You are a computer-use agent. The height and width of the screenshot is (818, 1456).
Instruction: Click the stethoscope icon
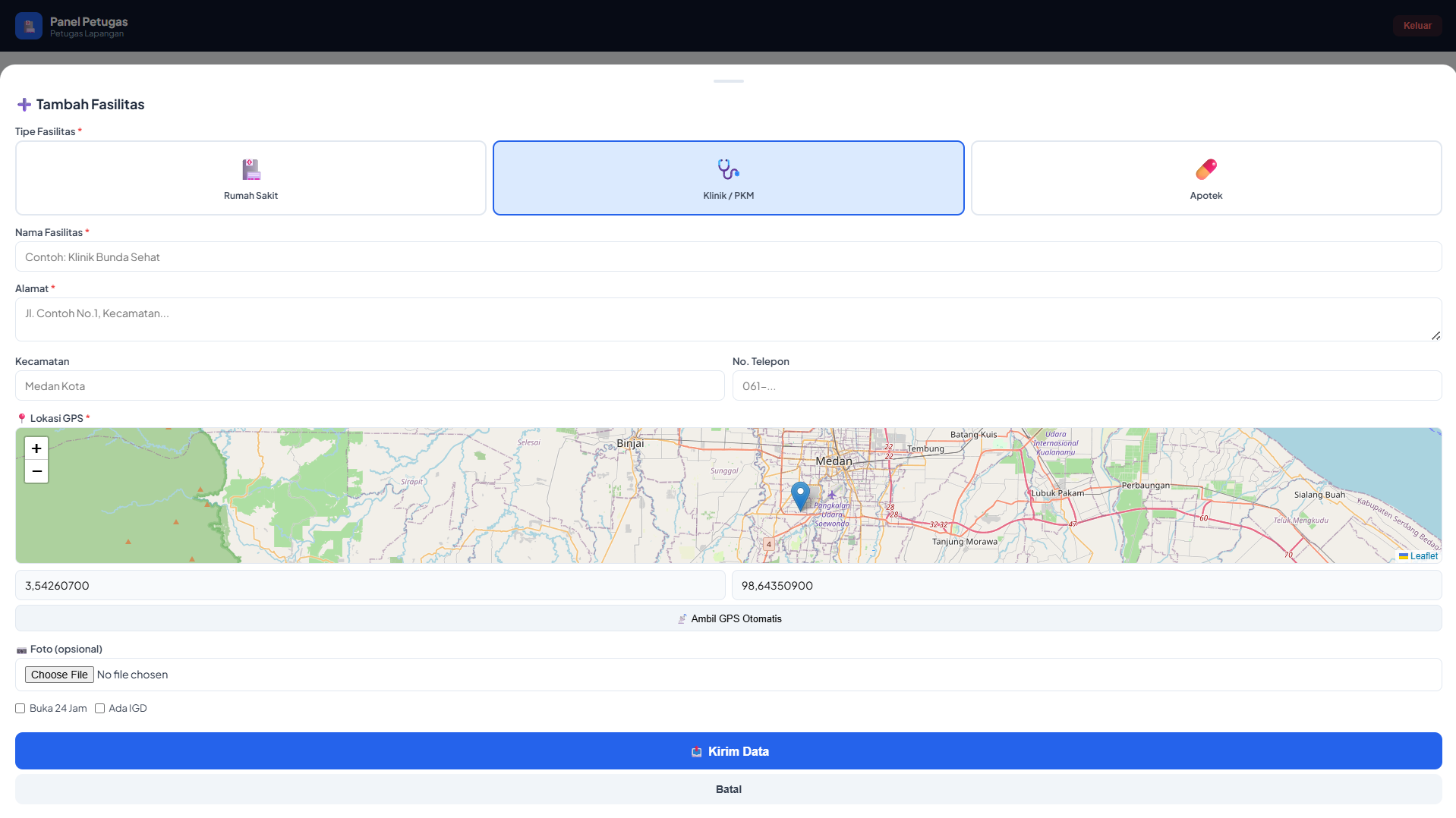tap(728, 169)
